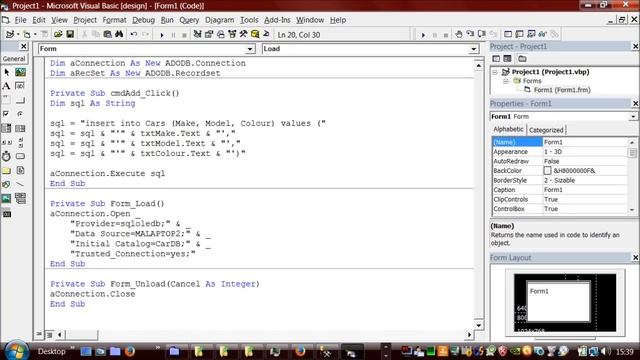640x360 pixels.
Task: Click View Code in the Project panel
Action: point(496,59)
